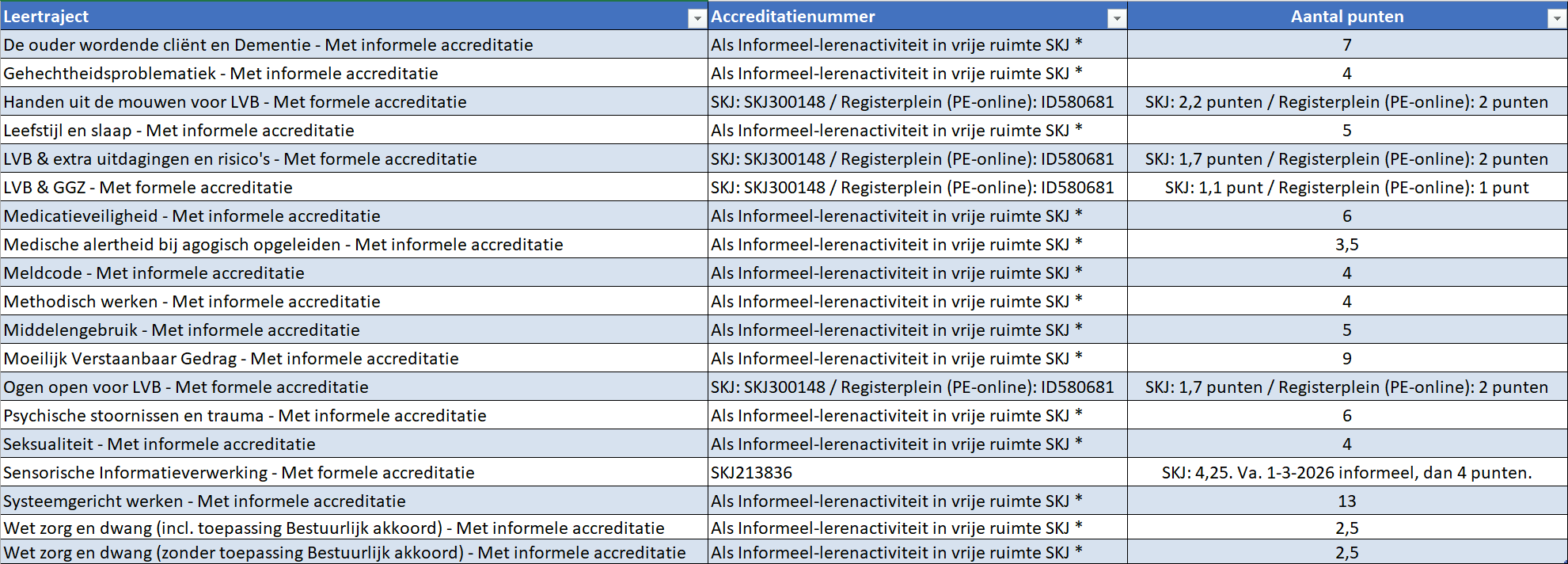Select the 'Systeemgericht werken' leertraject cell
The image size is (1568, 564).
(x=204, y=501)
